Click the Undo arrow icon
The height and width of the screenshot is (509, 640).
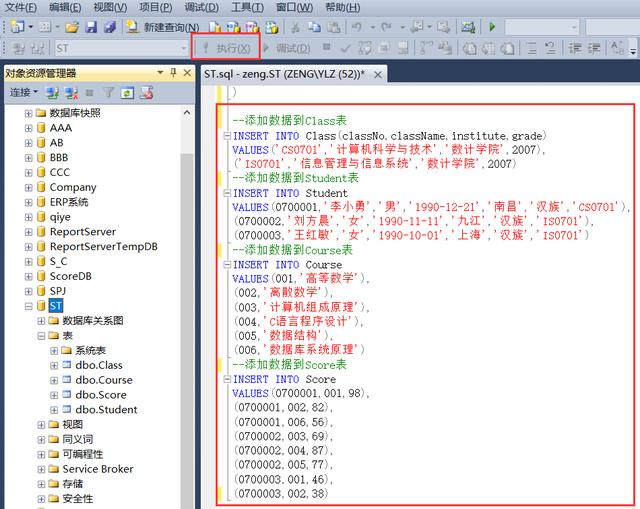pos(357,27)
